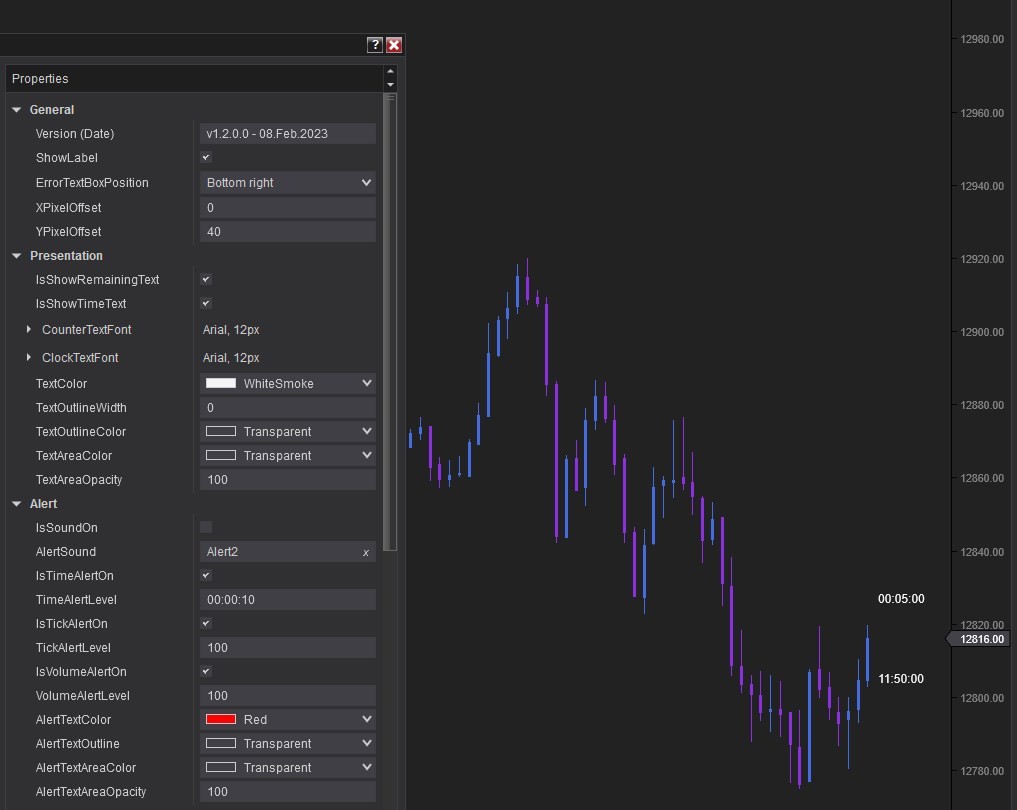Close the Properties dialog with red X

[394, 45]
